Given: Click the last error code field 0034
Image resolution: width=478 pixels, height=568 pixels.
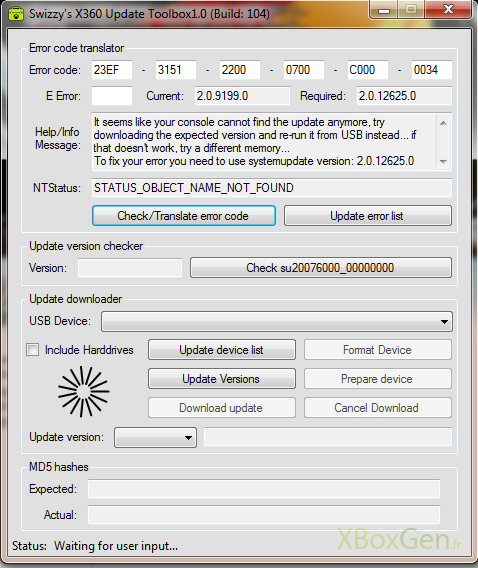Looking at the screenshot, I should 432,70.
